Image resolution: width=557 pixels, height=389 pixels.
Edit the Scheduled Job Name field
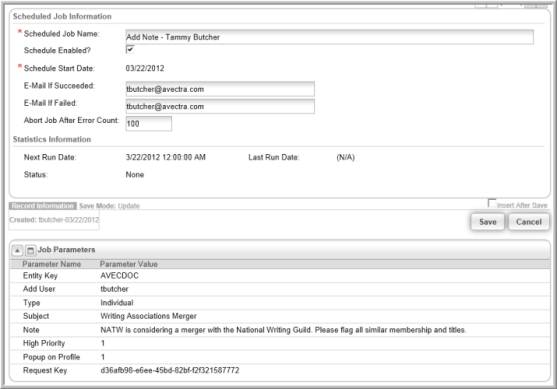point(329,37)
